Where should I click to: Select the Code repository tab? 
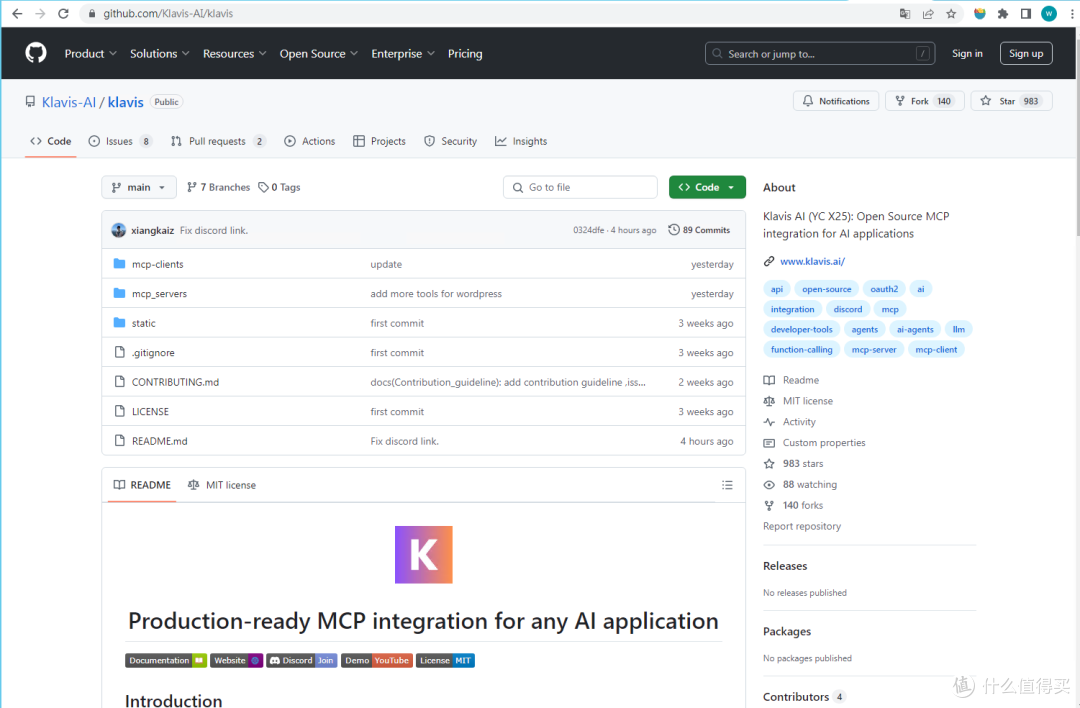tap(50, 141)
